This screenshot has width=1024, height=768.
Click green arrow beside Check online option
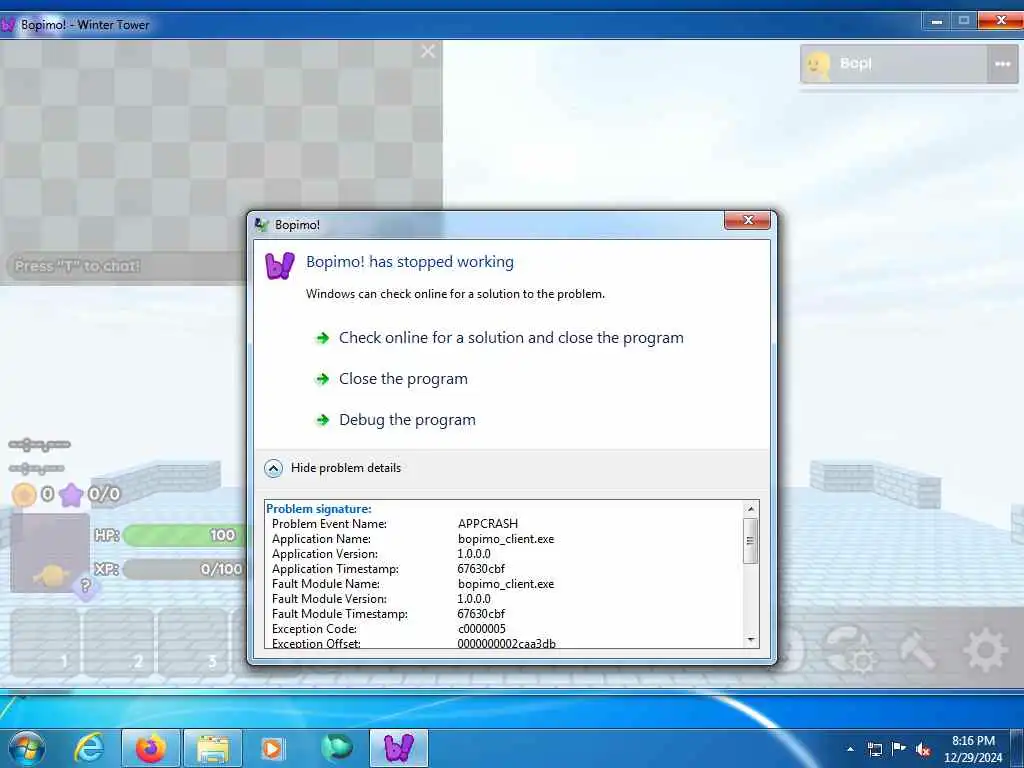pyautogui.click(x=322, y=338)
